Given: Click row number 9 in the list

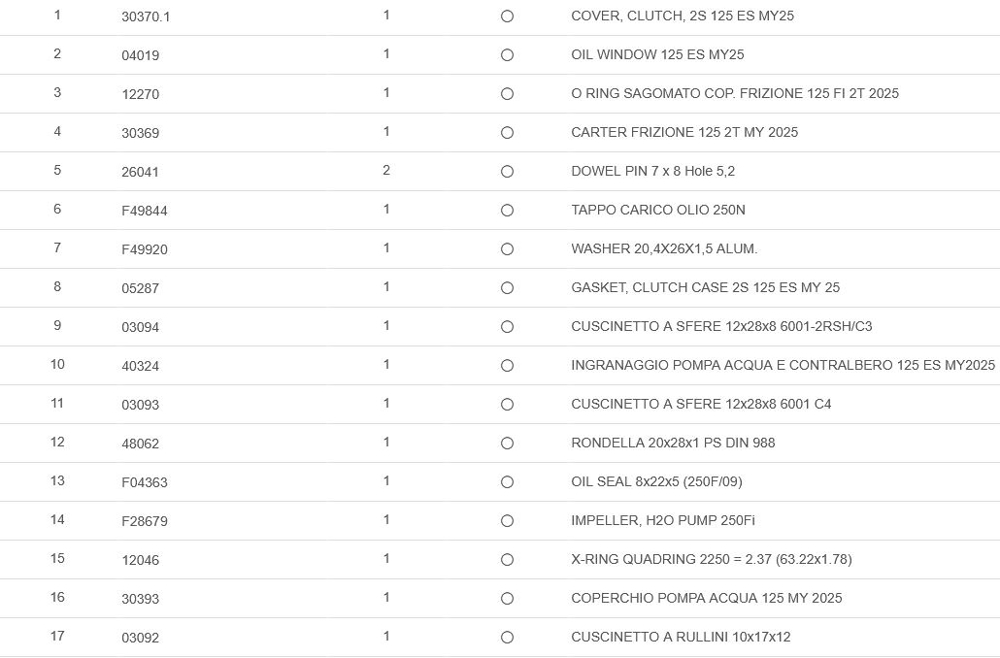Looking at the screenshot, I should [x=57, y=326].
